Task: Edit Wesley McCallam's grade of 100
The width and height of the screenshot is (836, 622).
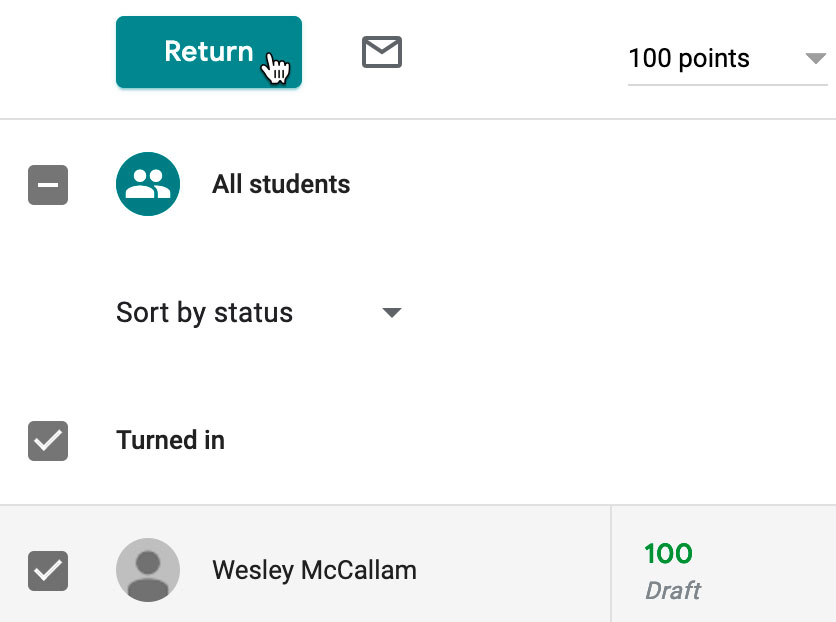Action: pos(668,554)
